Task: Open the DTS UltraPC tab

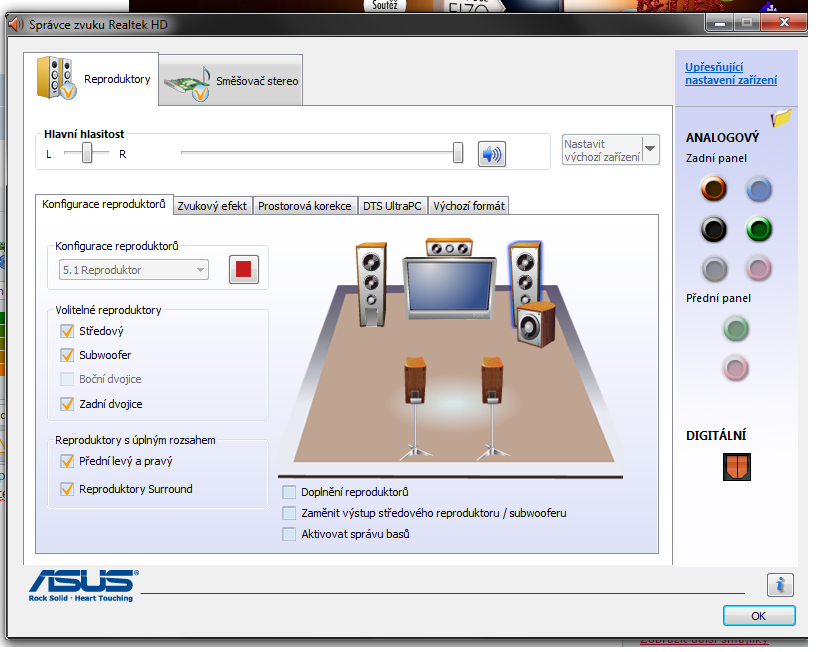Action: [x=392, y=206]
